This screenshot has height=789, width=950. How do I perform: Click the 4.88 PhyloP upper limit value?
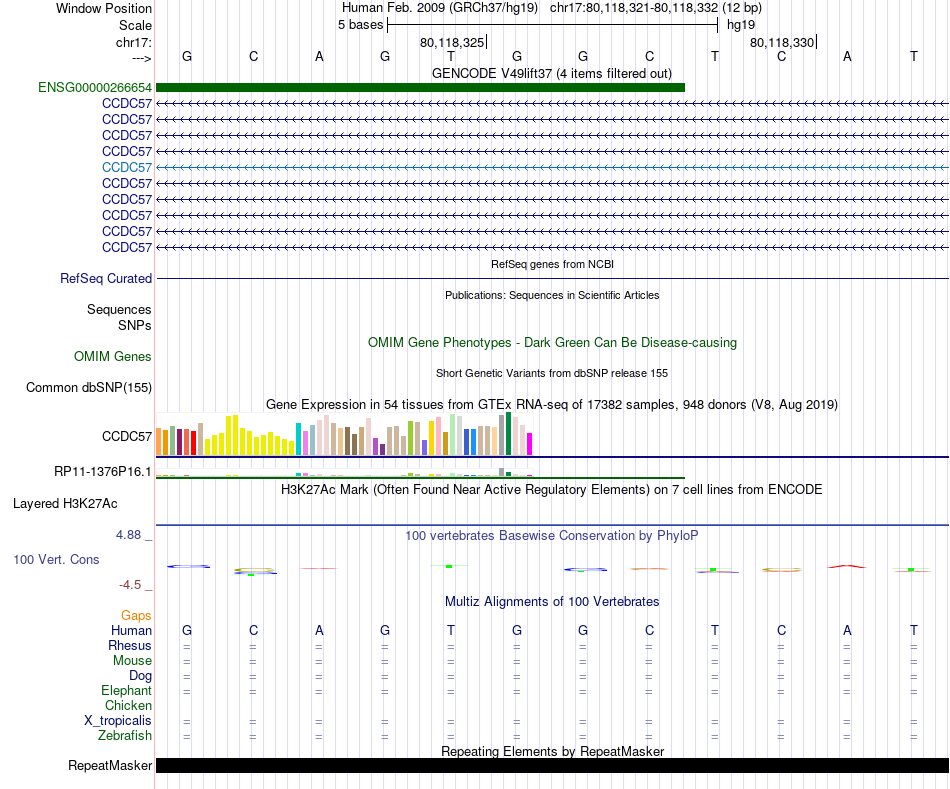click(128, 534)
